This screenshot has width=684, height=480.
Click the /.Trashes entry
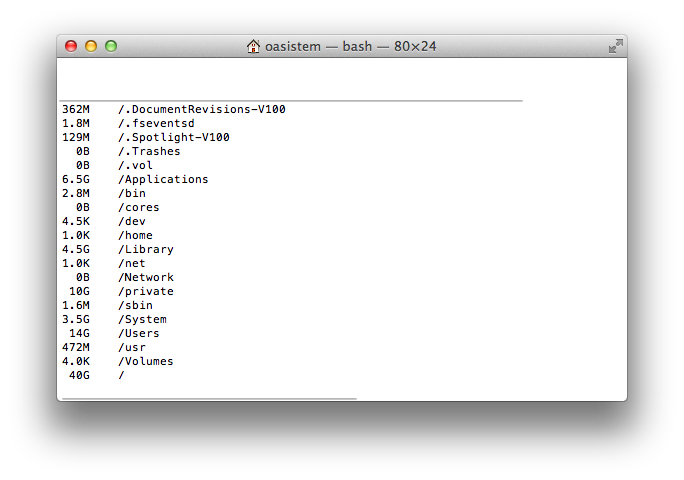149,151
